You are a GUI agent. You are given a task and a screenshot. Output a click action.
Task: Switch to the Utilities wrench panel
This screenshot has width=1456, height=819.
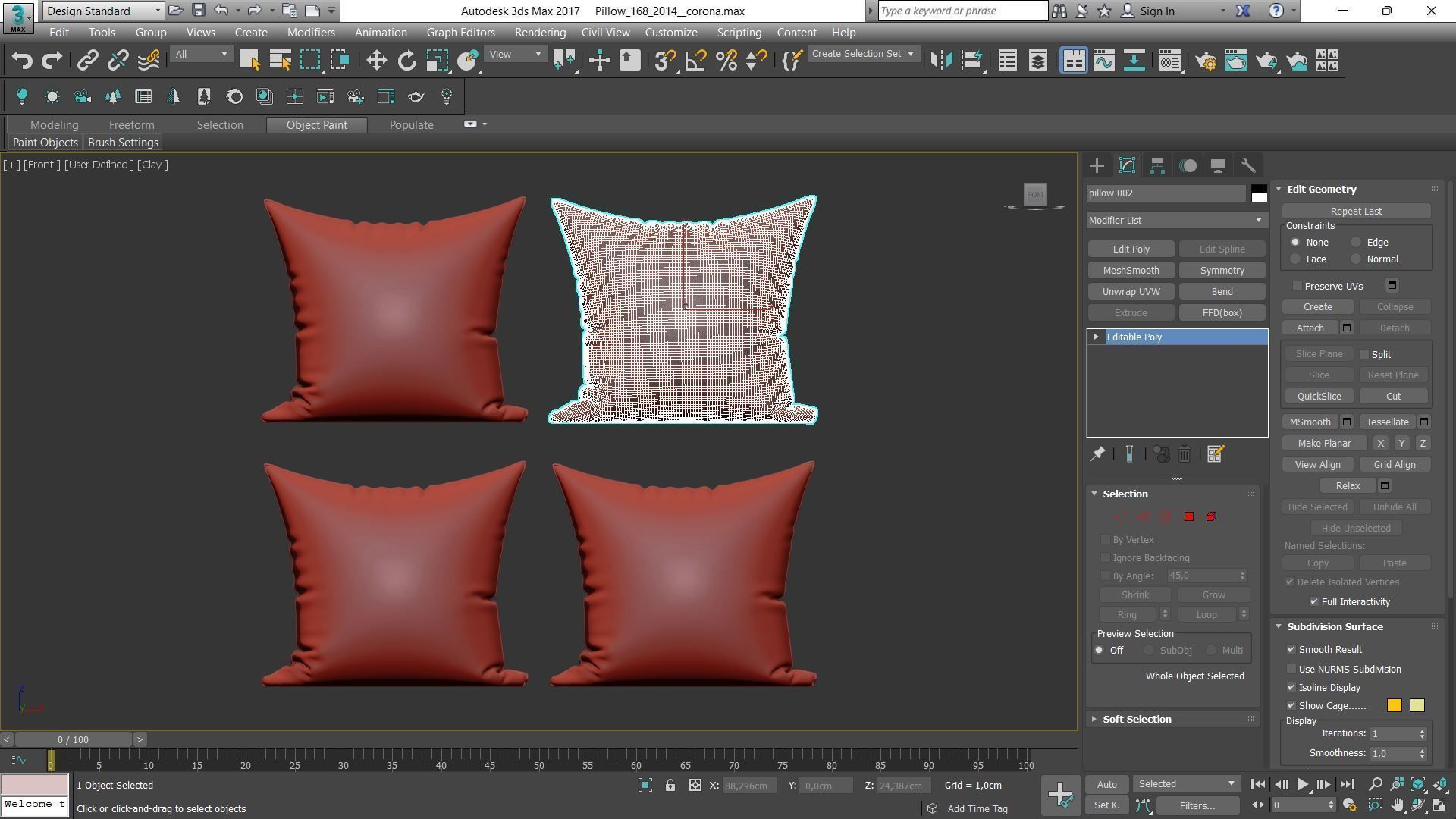1248,165
